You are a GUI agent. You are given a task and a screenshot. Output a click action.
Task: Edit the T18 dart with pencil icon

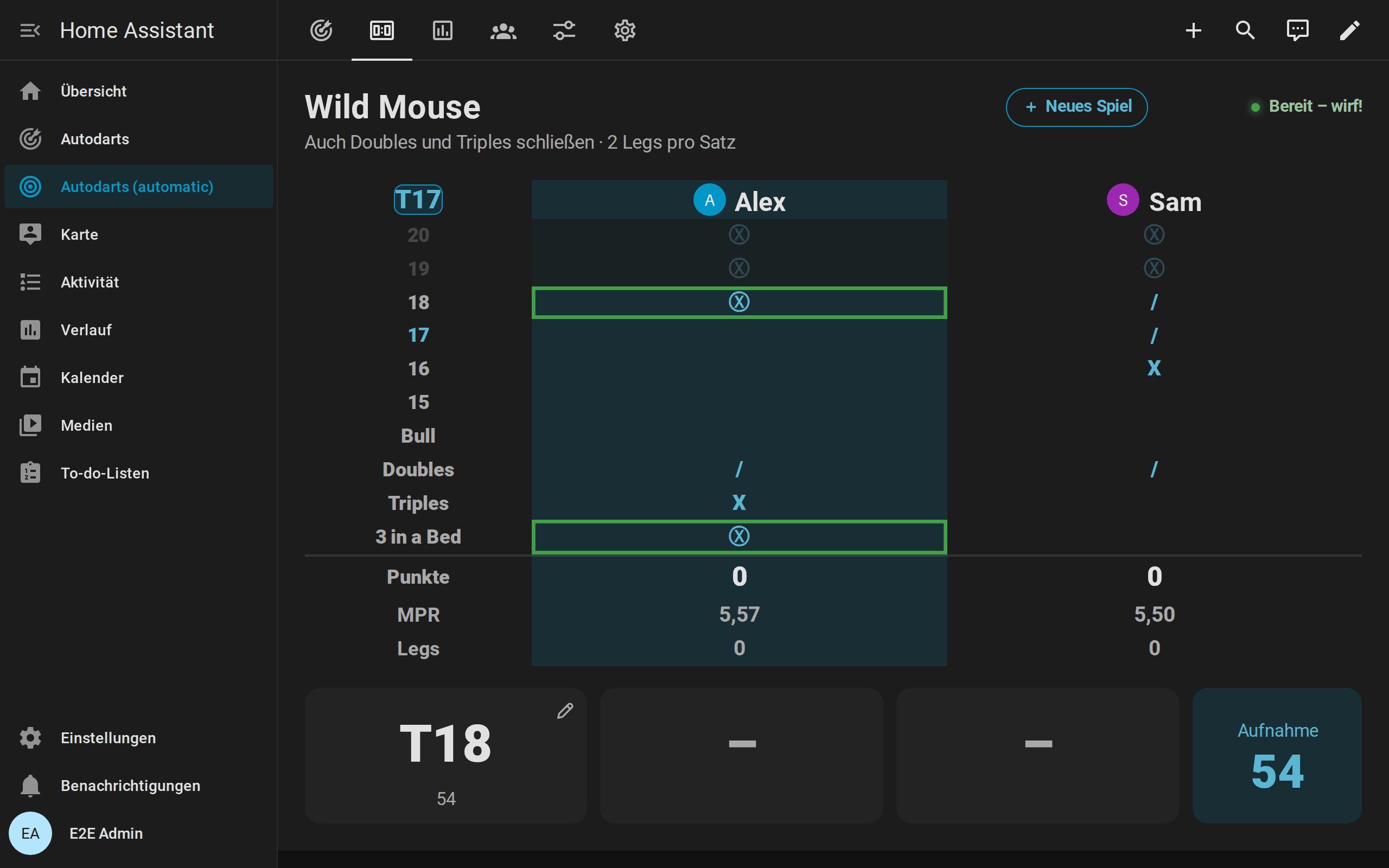[565, 711]
